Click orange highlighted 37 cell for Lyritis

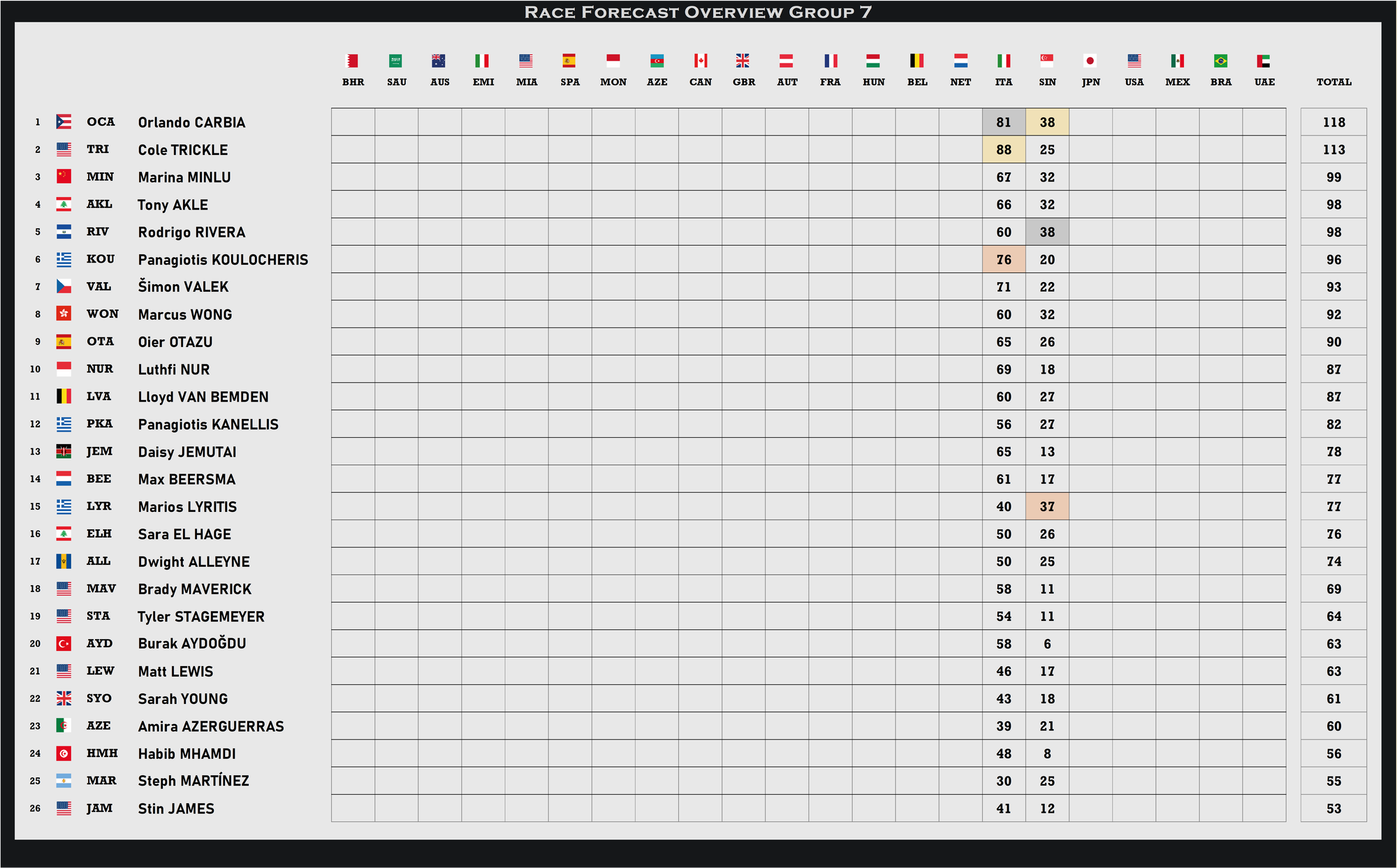click(1047, 506)
